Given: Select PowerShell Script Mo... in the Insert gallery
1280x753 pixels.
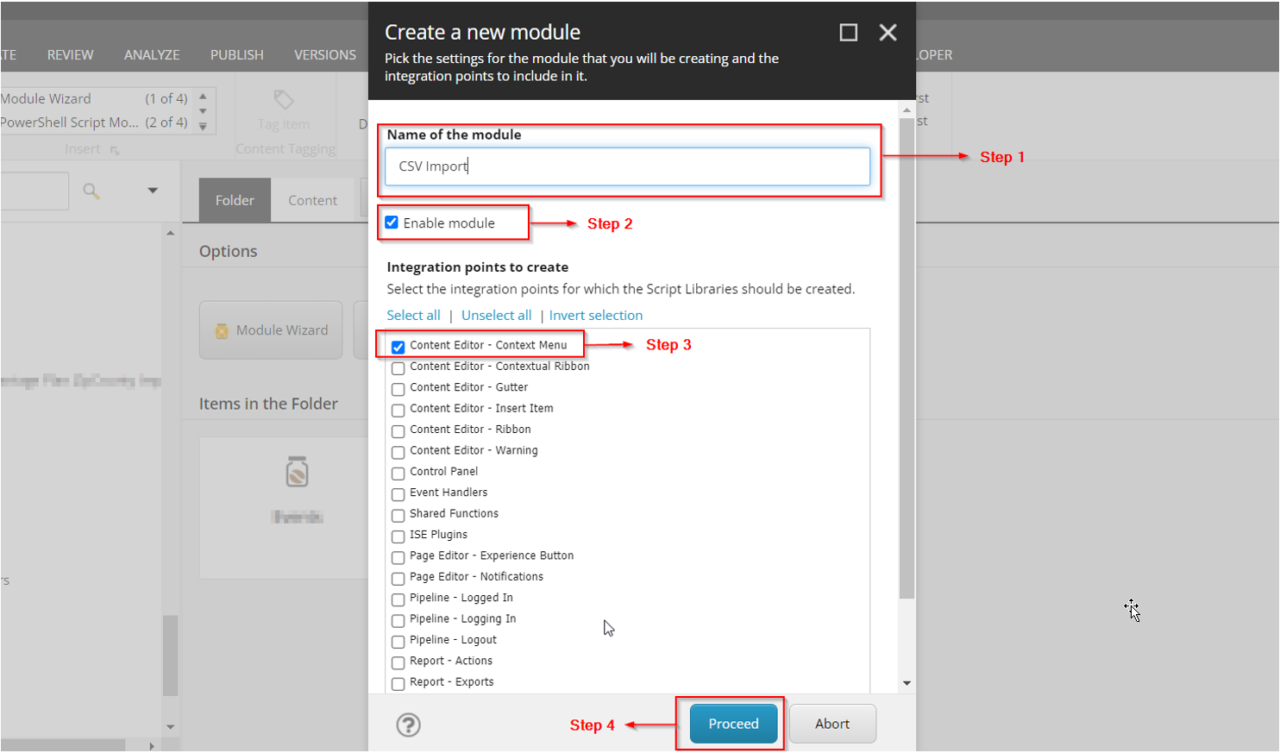Looking at the screenshot, I should [70, 122].
